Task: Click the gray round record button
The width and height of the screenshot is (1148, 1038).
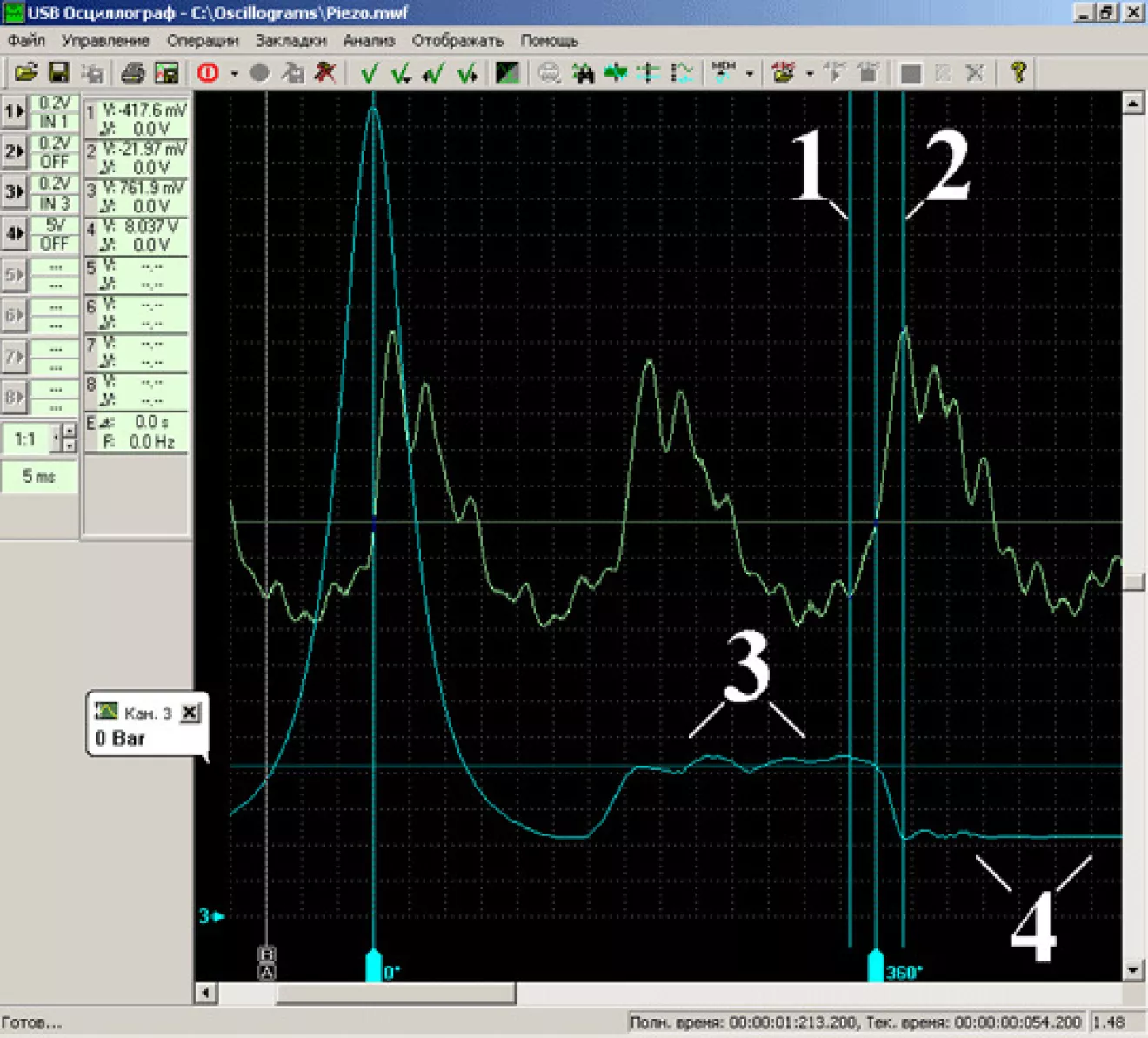Action: coord(259,73)
